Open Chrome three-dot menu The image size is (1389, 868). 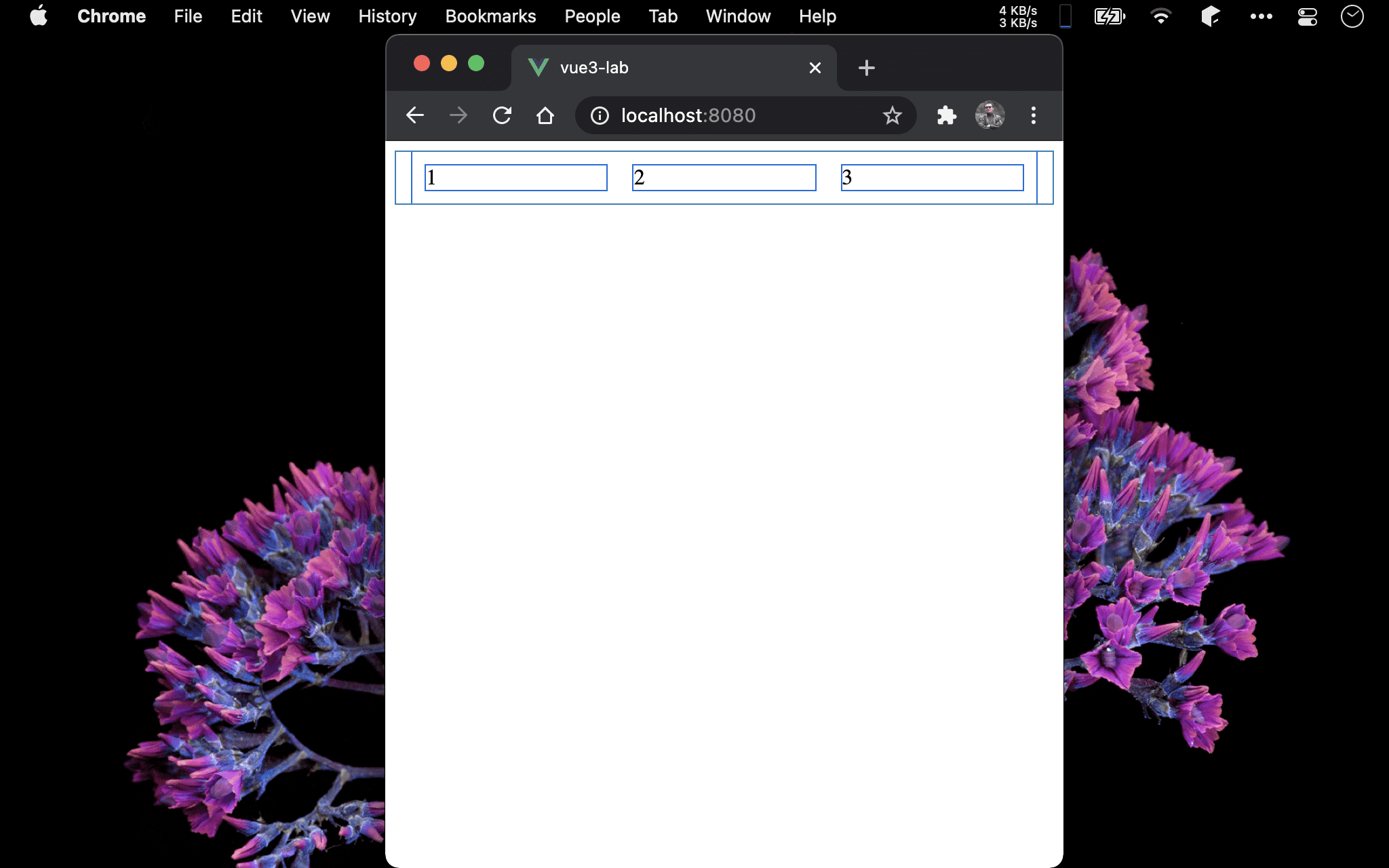tap(1033, 115)
